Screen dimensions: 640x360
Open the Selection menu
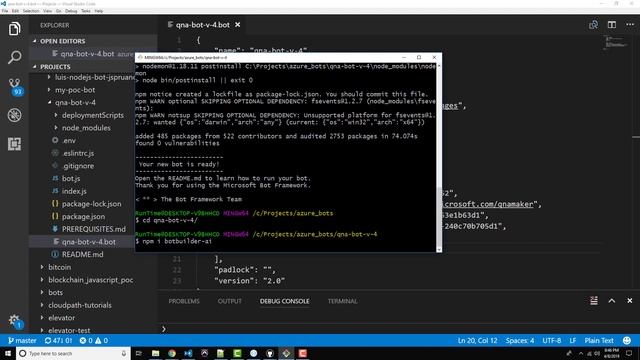tap(31, 11)
